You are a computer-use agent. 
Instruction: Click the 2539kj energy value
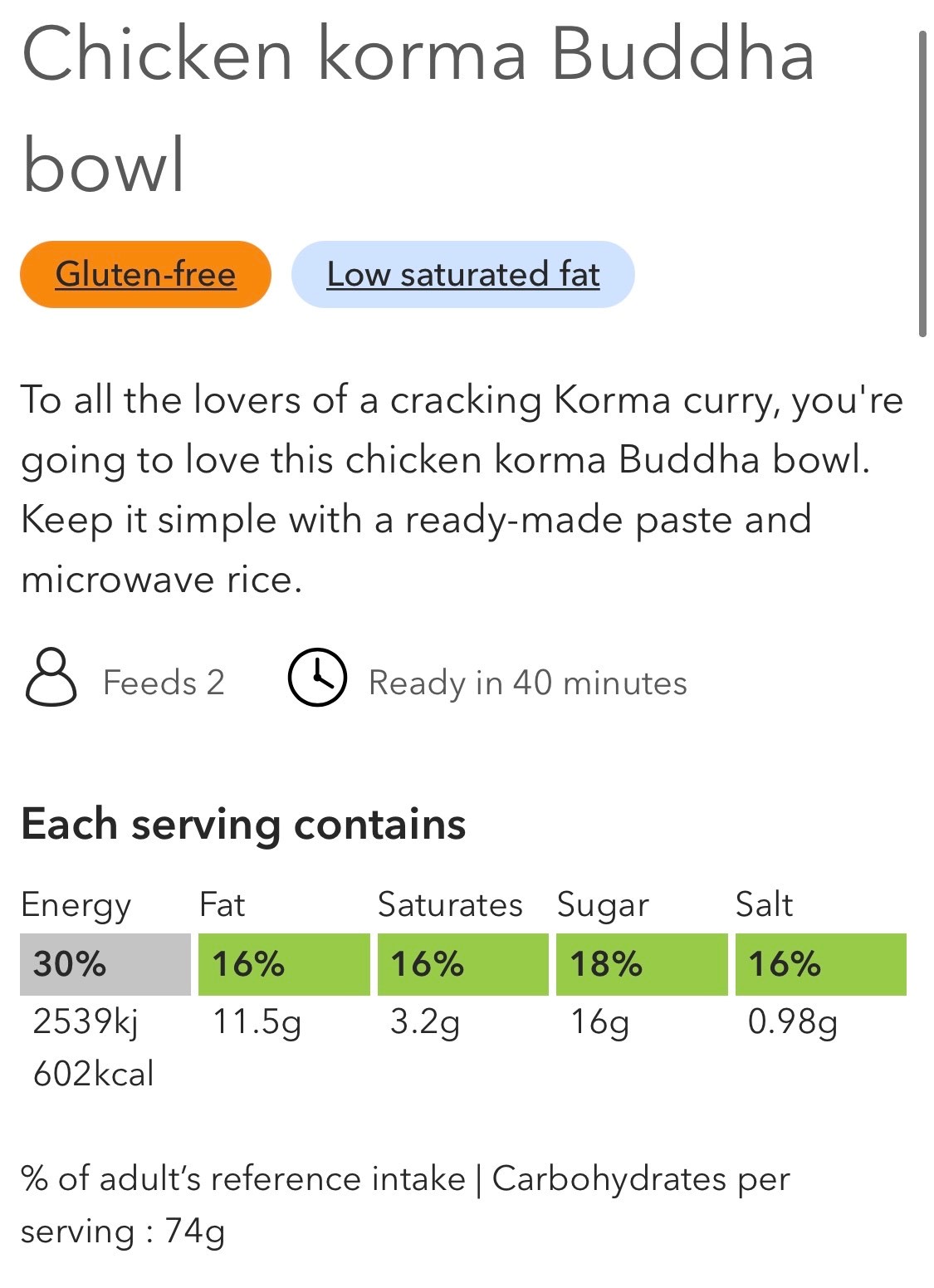click(x=85, y=1022)
